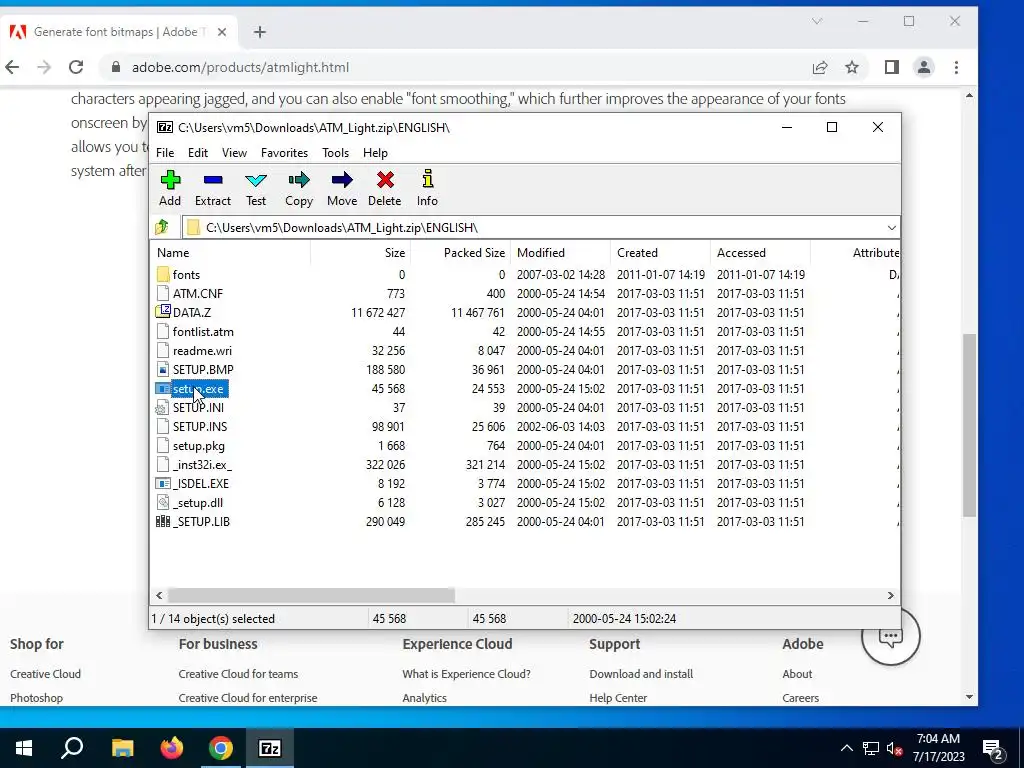
Task: Open the About link under Adobe
Action: pyautogui.click(x=797, y=674)
